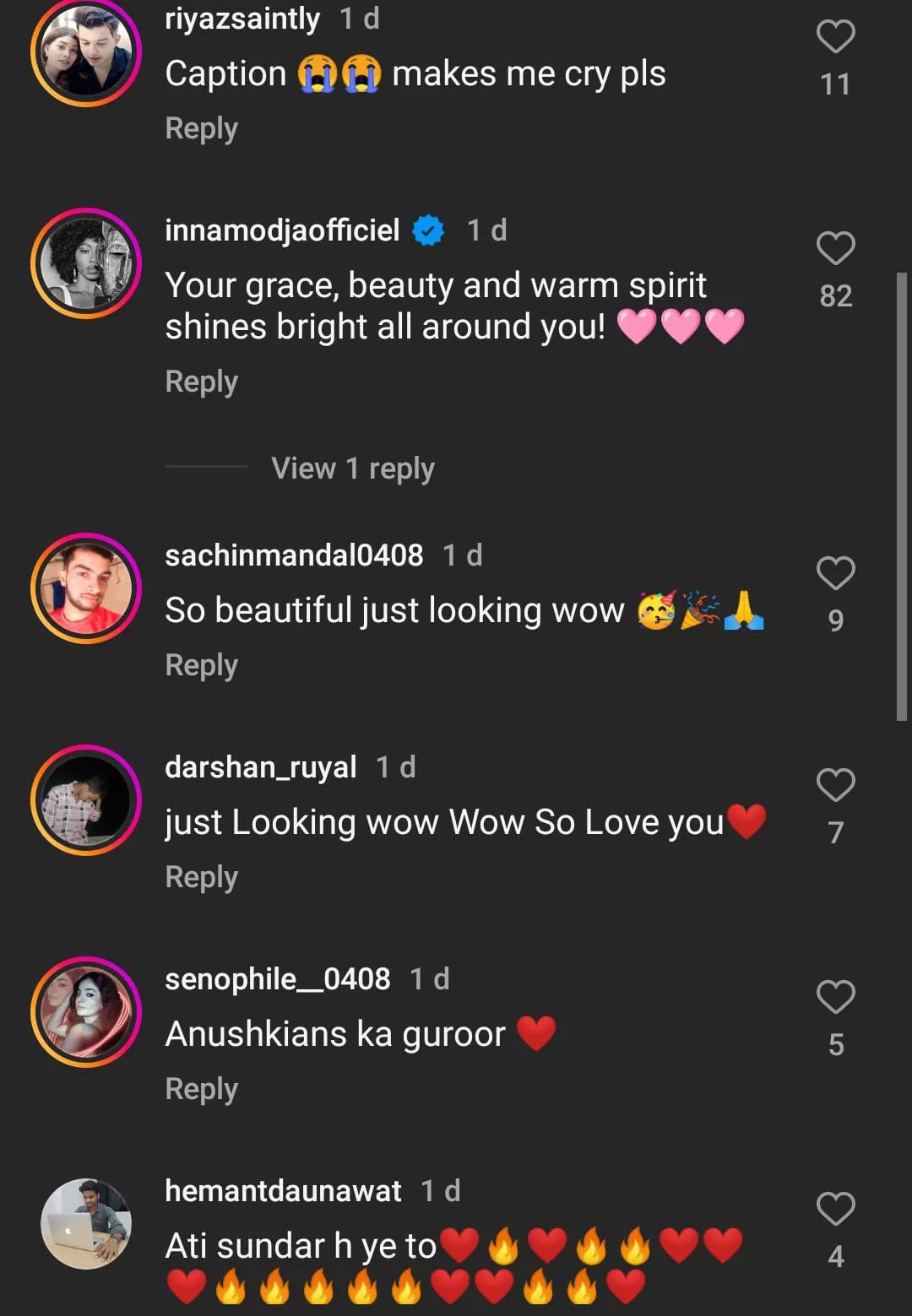Like hemantdaunawat's comment

pyautogui.click(x=835, y=1209)
